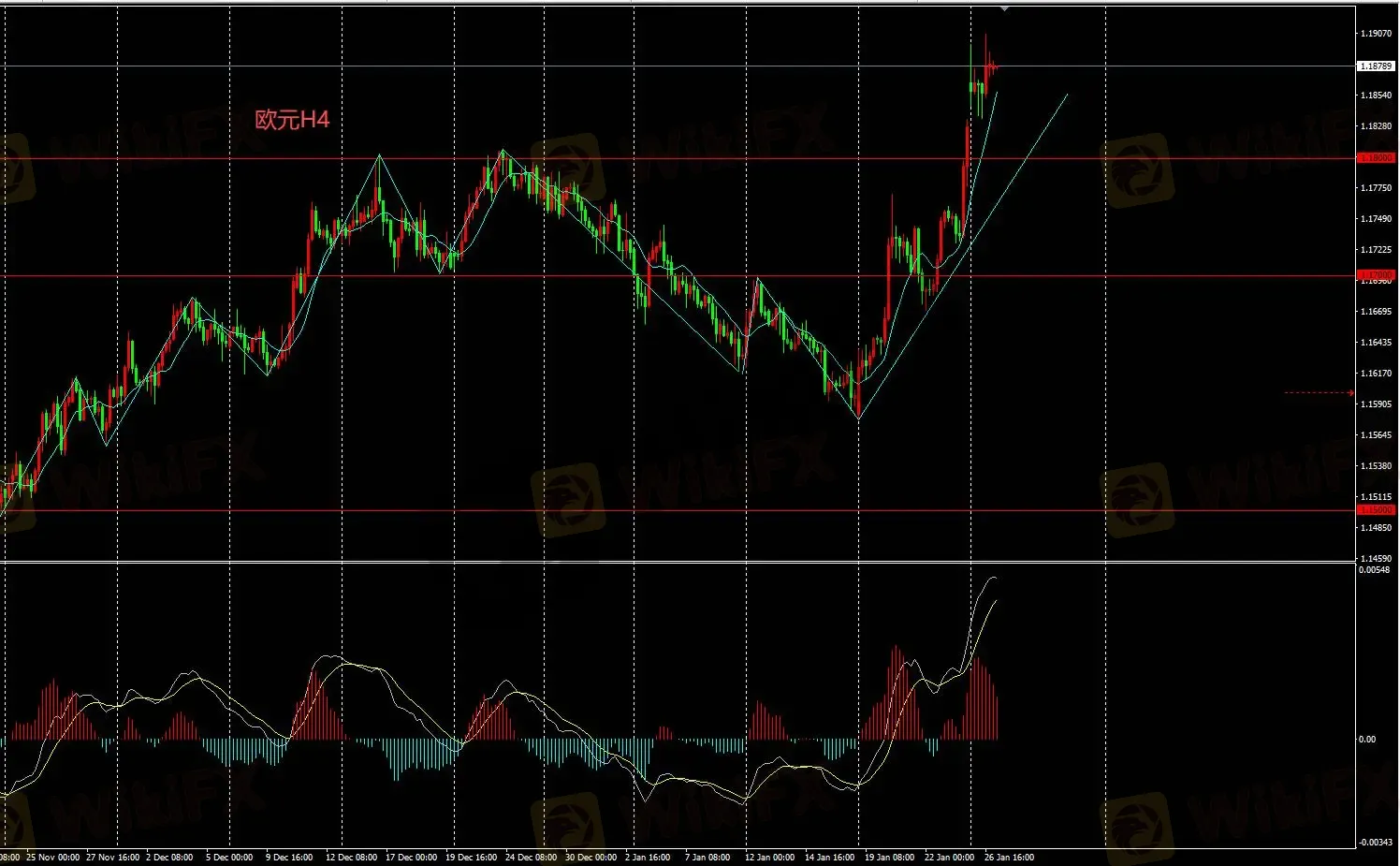Click the 2 Jan 16:00 time label
The height and width of the screenshot is (866, 1400).
648,858
